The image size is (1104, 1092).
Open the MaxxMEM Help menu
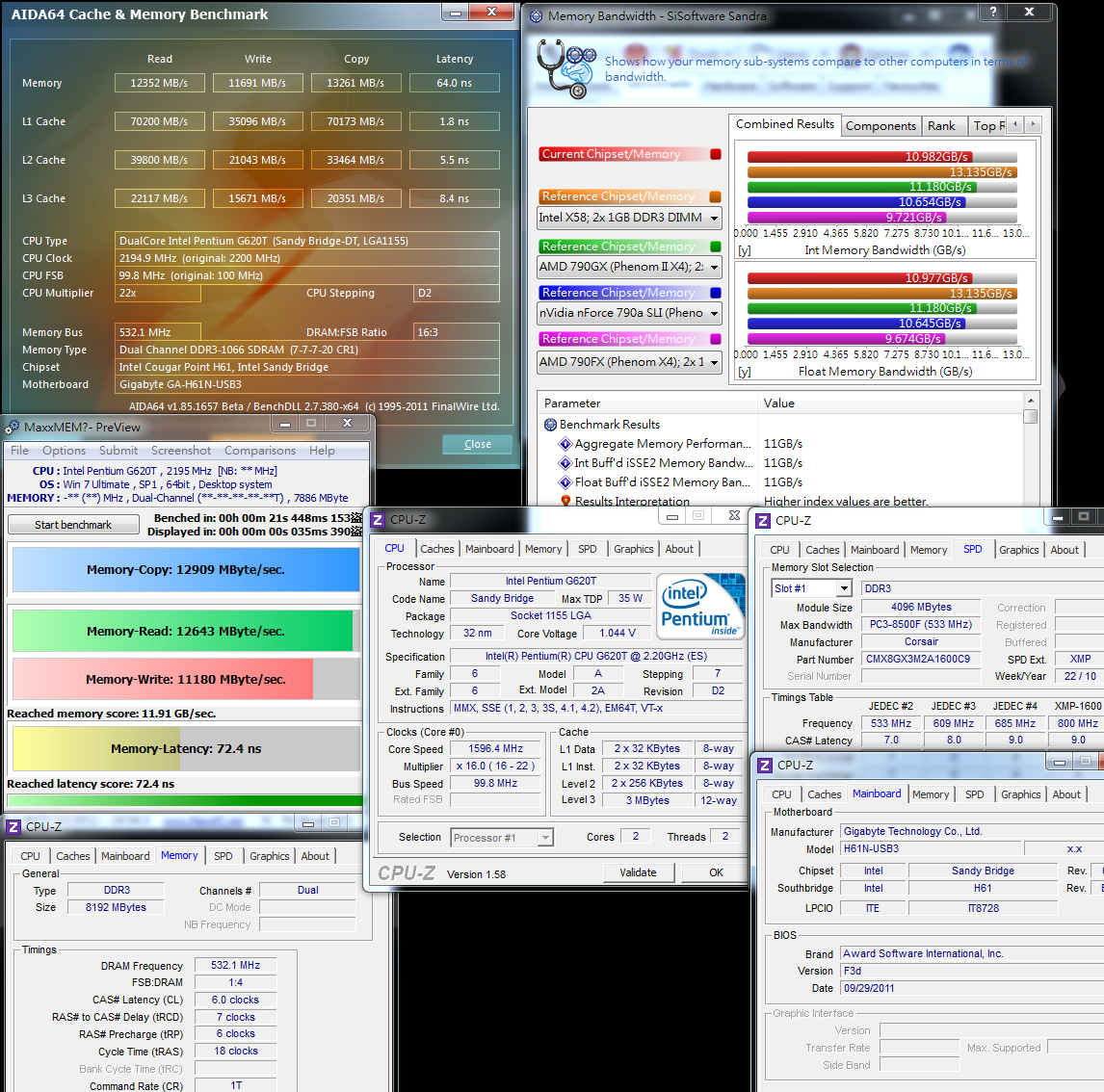tap(322, 451)
